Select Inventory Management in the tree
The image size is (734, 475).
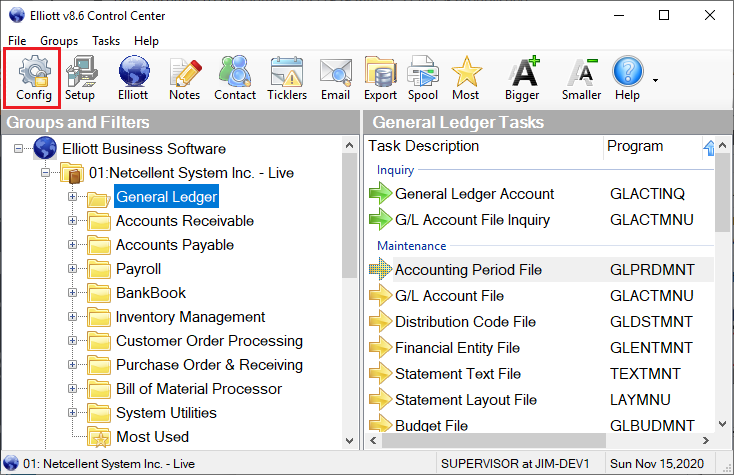190,317
